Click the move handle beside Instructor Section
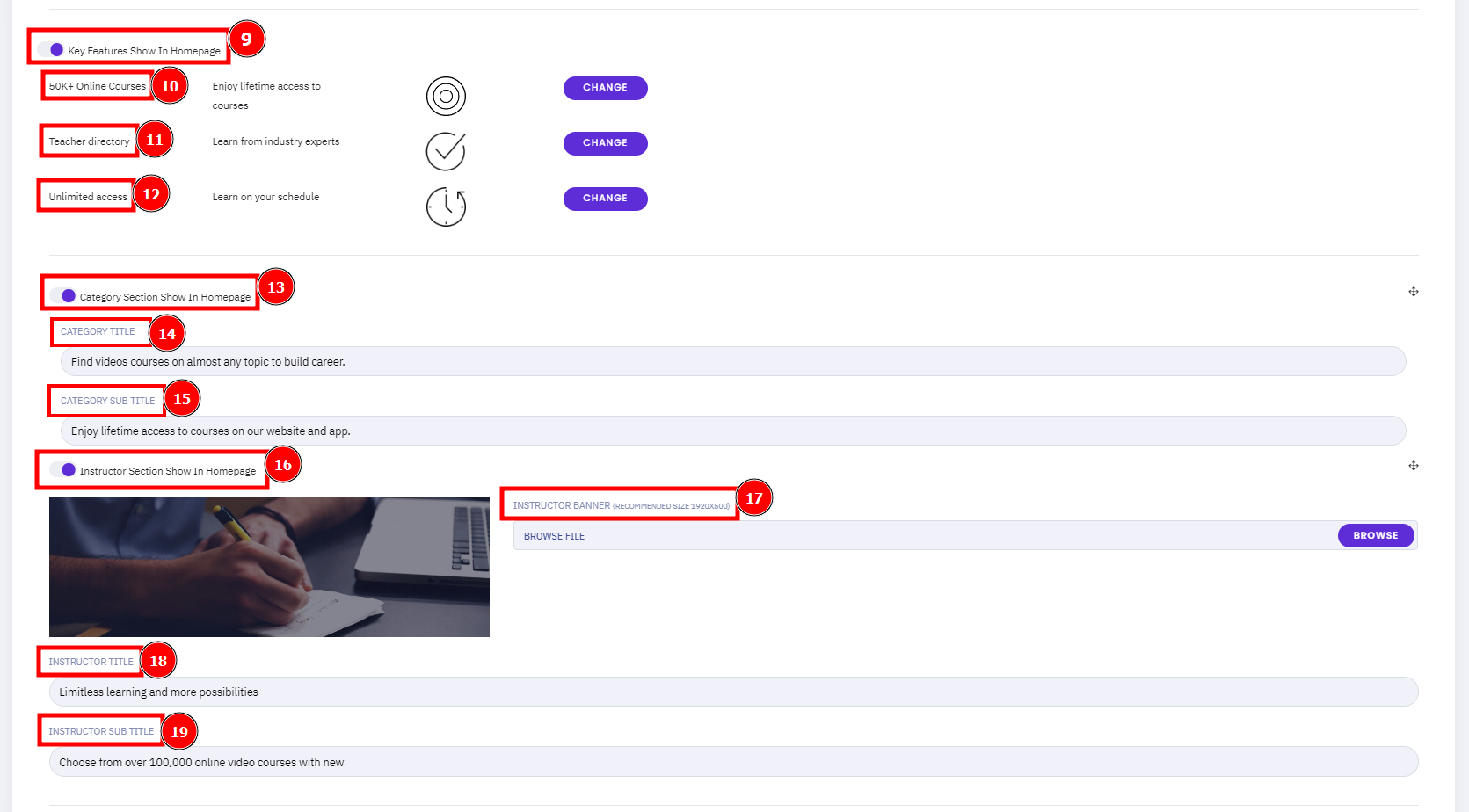Viewport: 1469px width, 812px height. 1414,466
